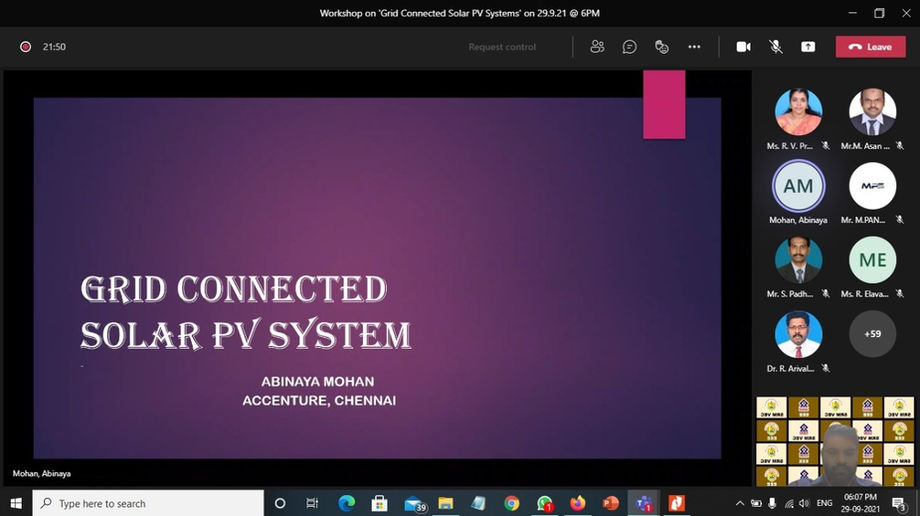This screenshot has width=920, height=516.
Task: Launch Microsoft Edge from taskbar
Action: [x=347, y=503]
